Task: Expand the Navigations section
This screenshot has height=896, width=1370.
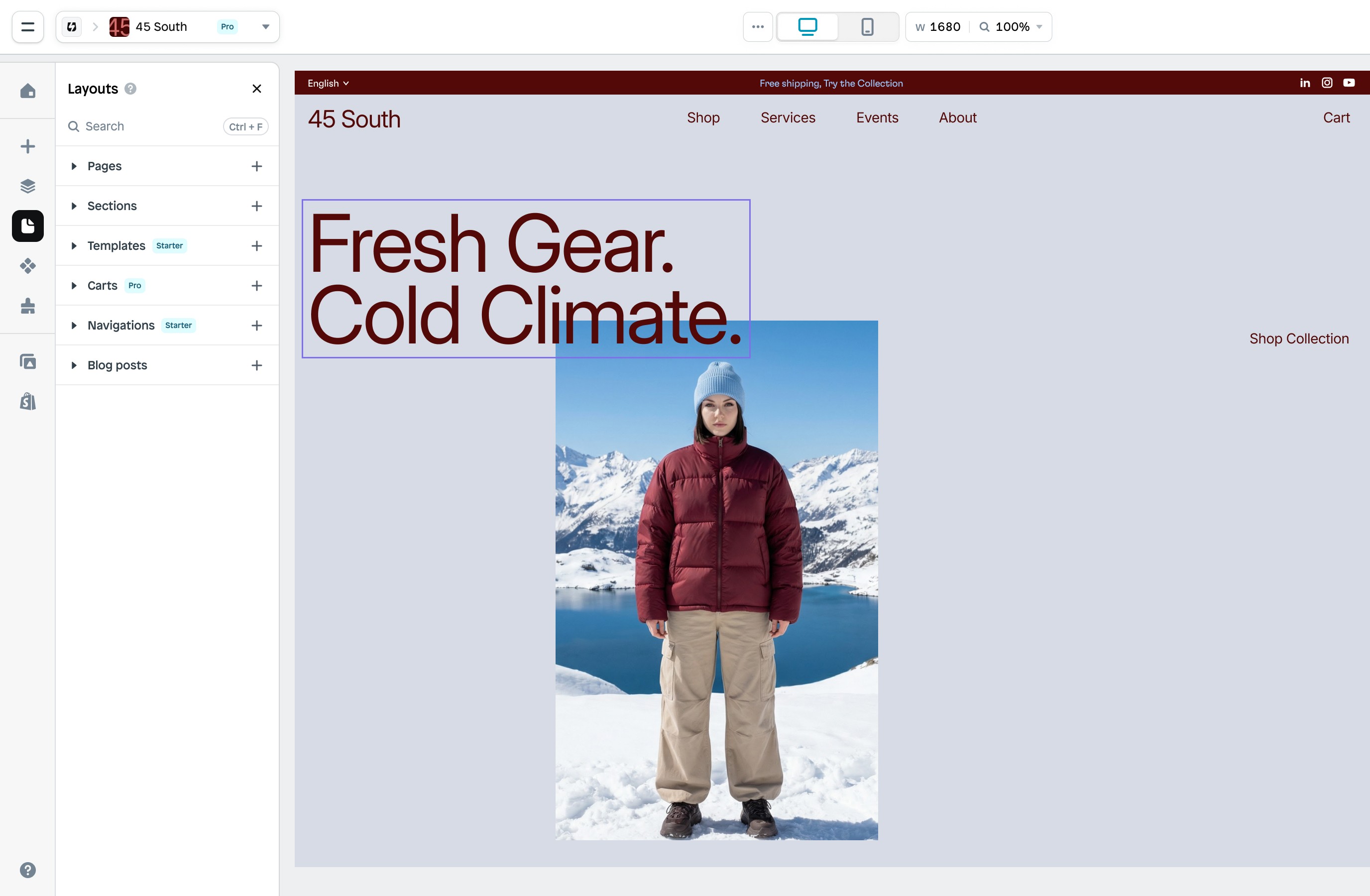Action: point(74,326)
